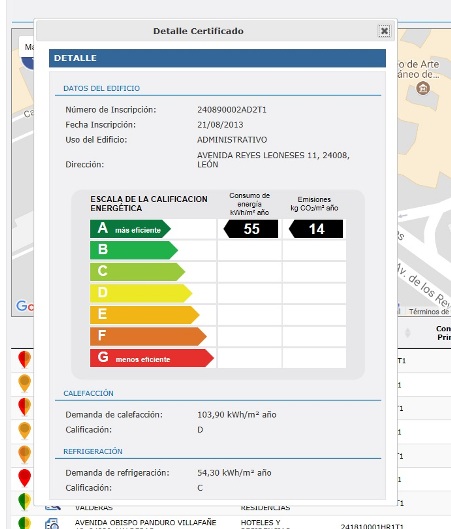Click the C rating bar
451x529 pixels.
[137, 272]
